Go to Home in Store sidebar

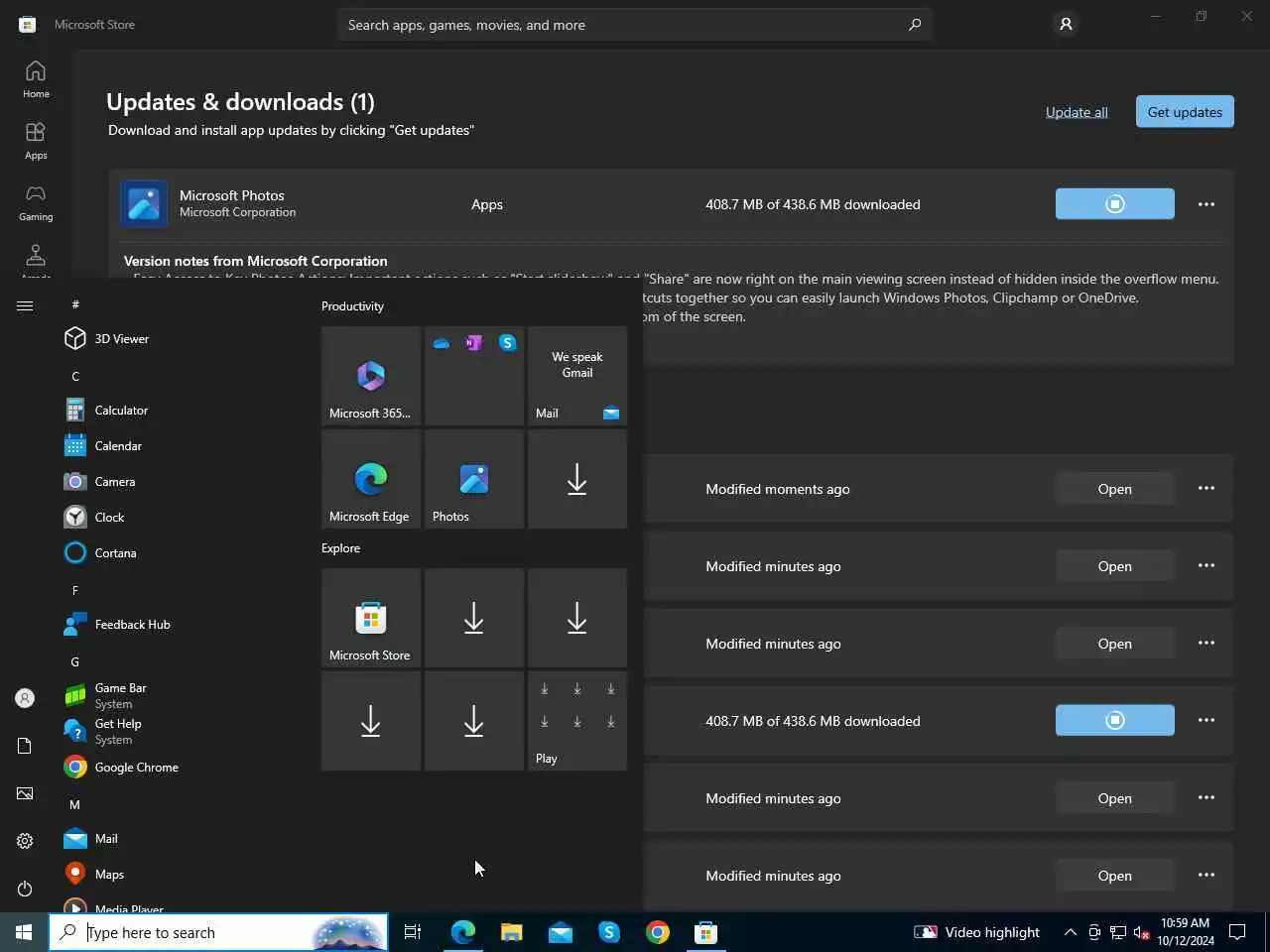click(36, 79)
